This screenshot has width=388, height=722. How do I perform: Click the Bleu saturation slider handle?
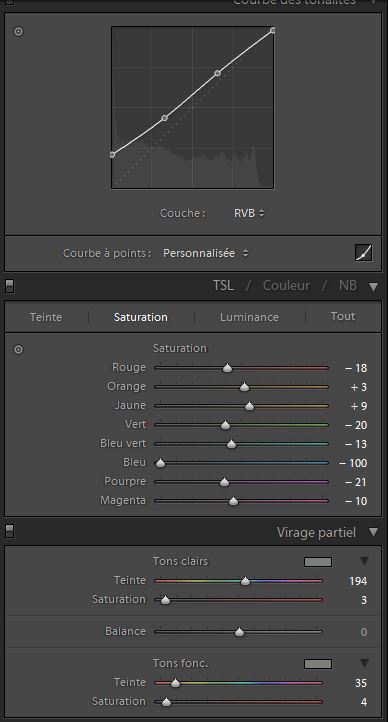pos(160,463)
